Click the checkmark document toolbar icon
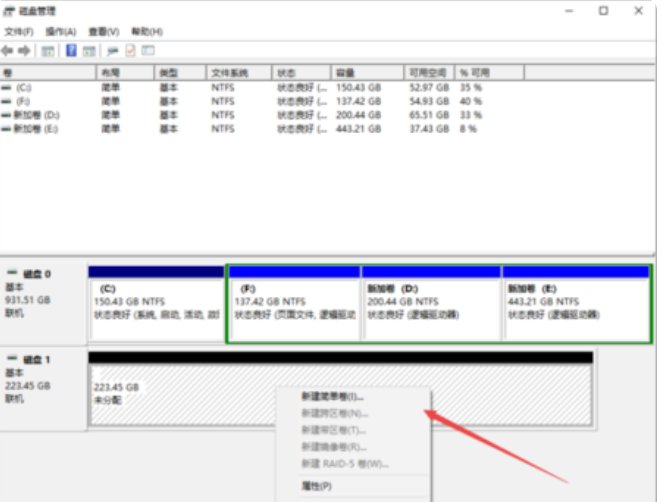 (130, 51)
